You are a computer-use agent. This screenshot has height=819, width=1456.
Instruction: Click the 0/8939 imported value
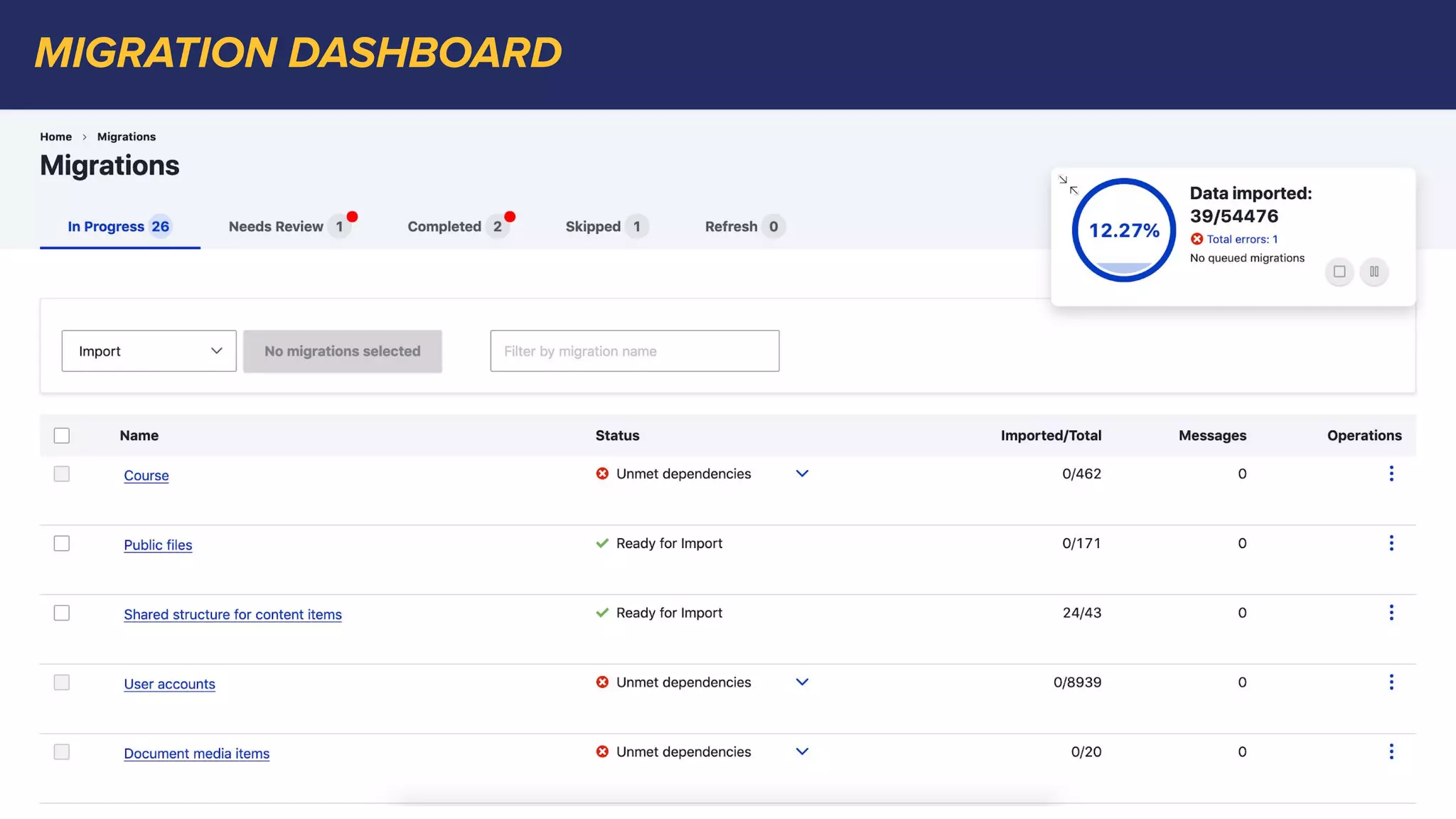coord(1077,682)
